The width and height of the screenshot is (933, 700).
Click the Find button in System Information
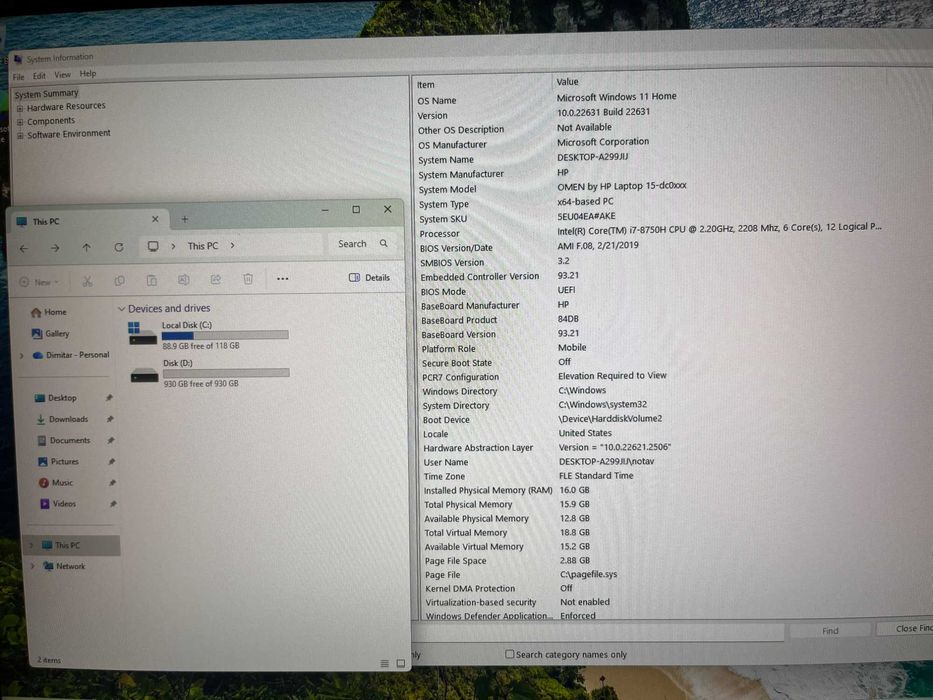point(830,630)
